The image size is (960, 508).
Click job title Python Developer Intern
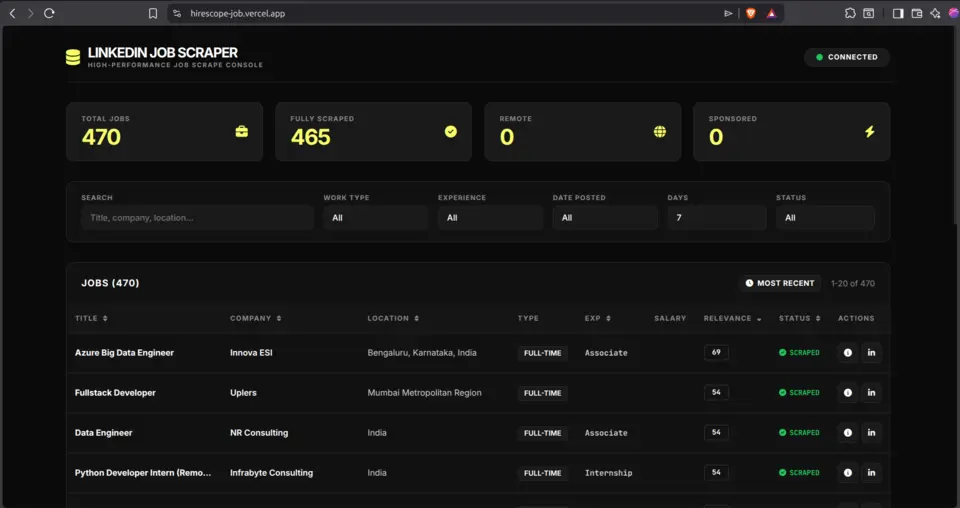coord(143,473)
